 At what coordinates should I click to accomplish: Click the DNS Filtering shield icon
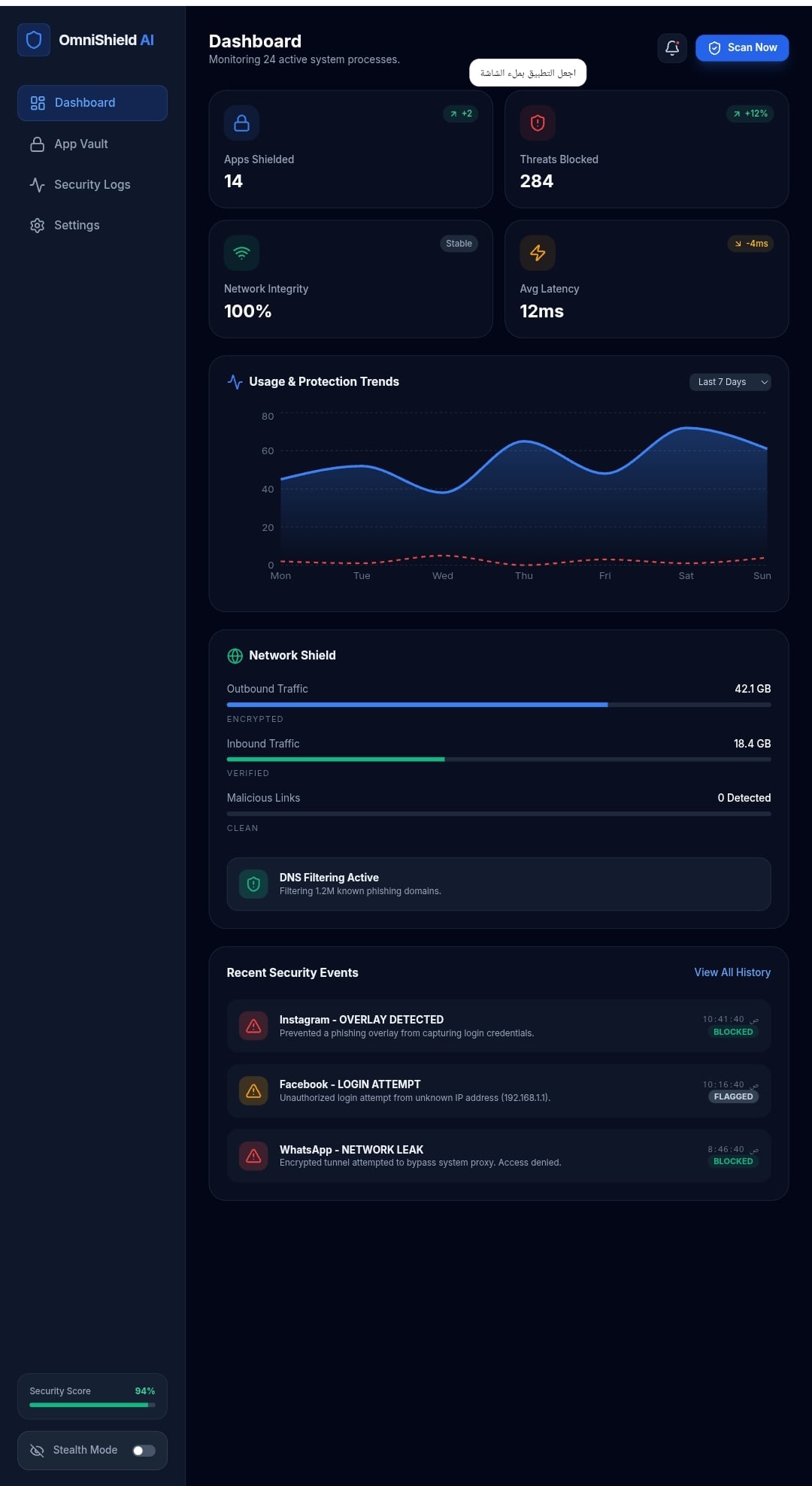tap(253, 884)
